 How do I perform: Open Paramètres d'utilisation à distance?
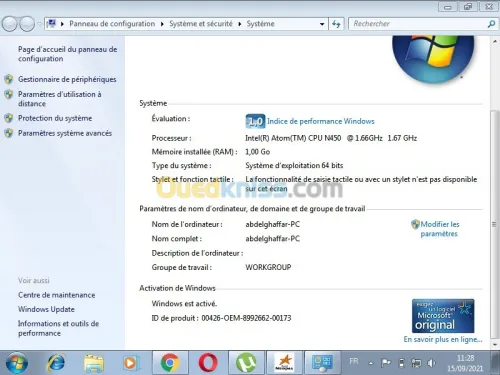coord(60,99)
